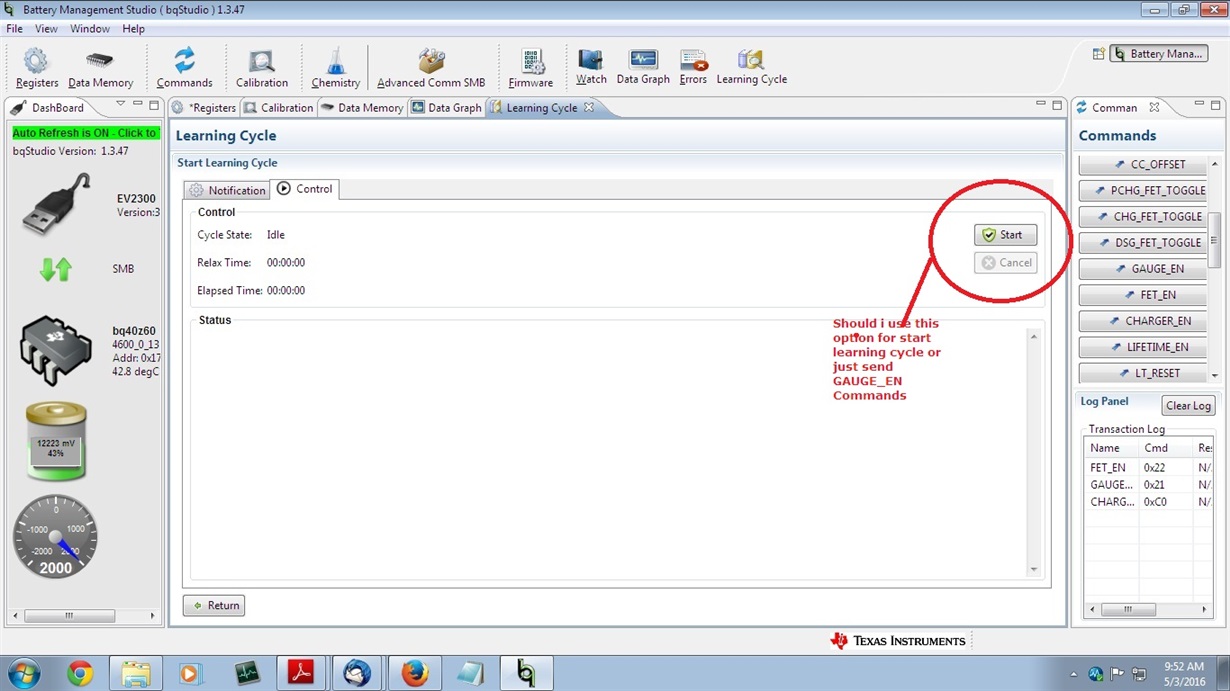The image size is (1230, 691).
Task: Open Thunderbird from the taskbar
Action: (357, 674)
